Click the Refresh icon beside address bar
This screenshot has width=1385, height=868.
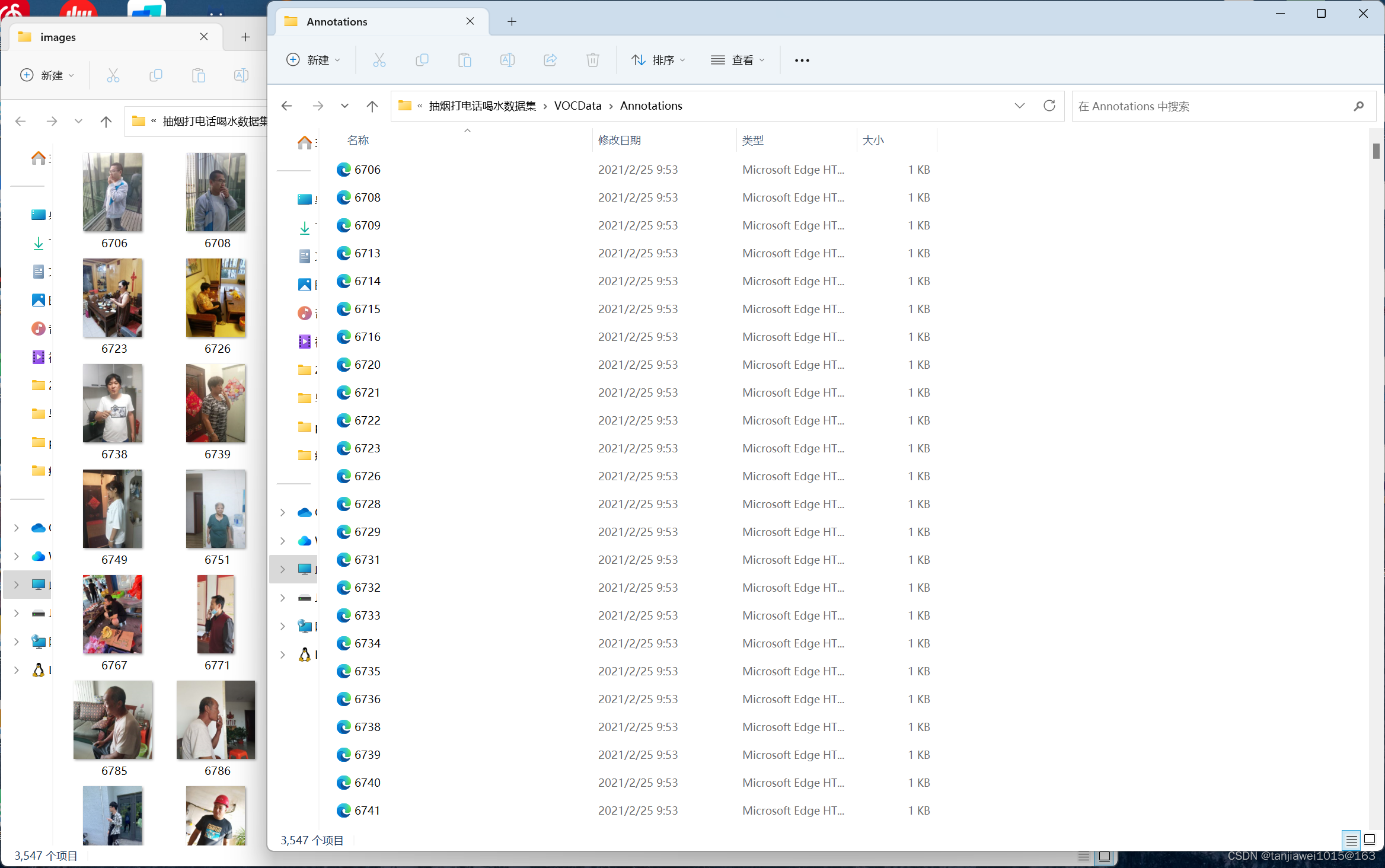[x=1049, y=106]
